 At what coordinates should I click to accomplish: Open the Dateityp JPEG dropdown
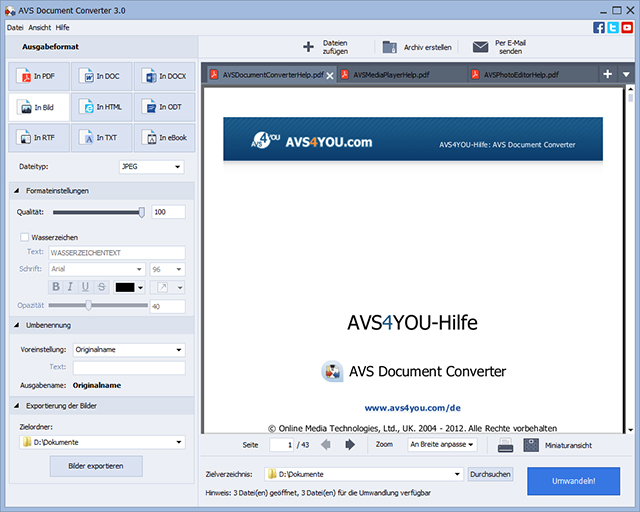click(x=151, y=167)
